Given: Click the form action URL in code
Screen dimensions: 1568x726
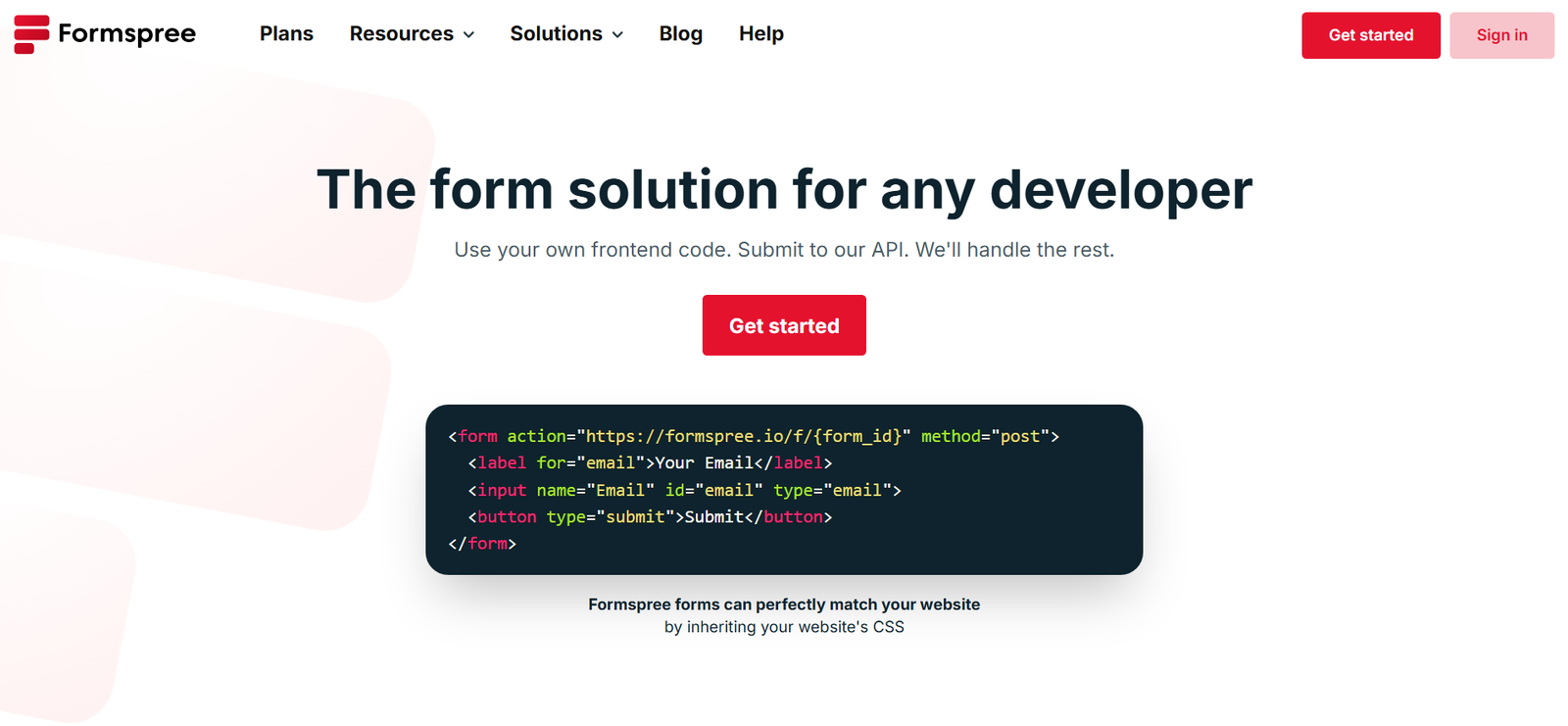Looking at the screenshot, I should pyautogui.click(x=744, y=436).
